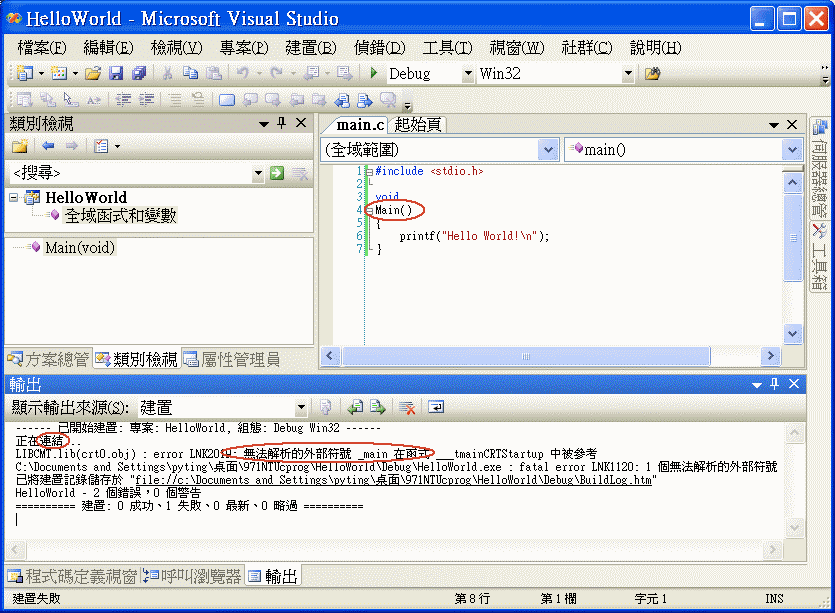Viewport: 835px width, 613px height.
Task: Open the 工具箱 side tab
Action: (820, 257)
